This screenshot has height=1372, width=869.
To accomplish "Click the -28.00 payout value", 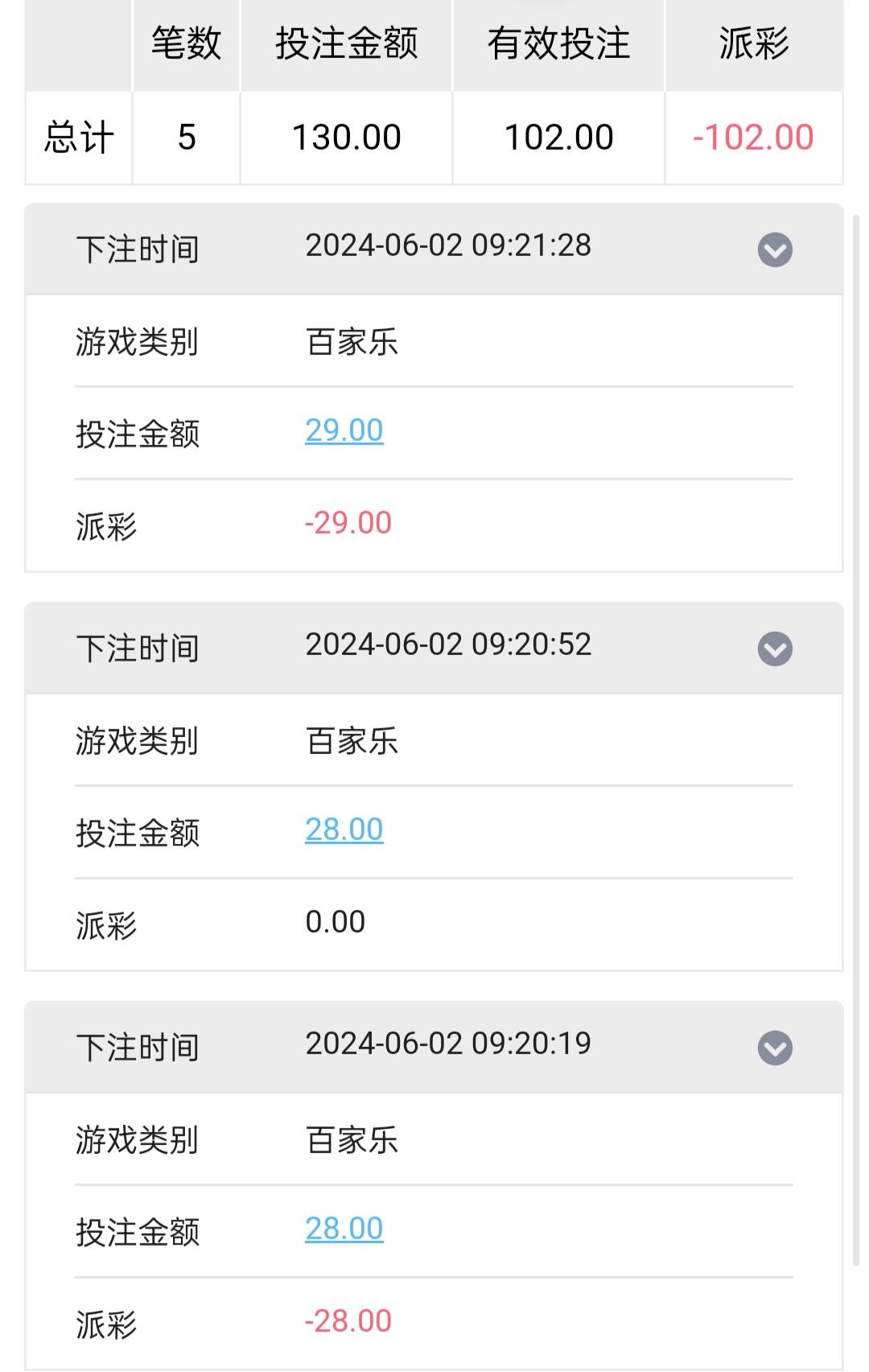I will 348,1321.
